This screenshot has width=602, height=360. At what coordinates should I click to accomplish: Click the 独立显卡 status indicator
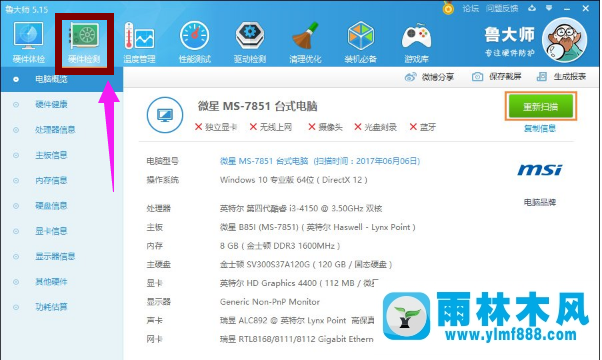tap(216, 127)
